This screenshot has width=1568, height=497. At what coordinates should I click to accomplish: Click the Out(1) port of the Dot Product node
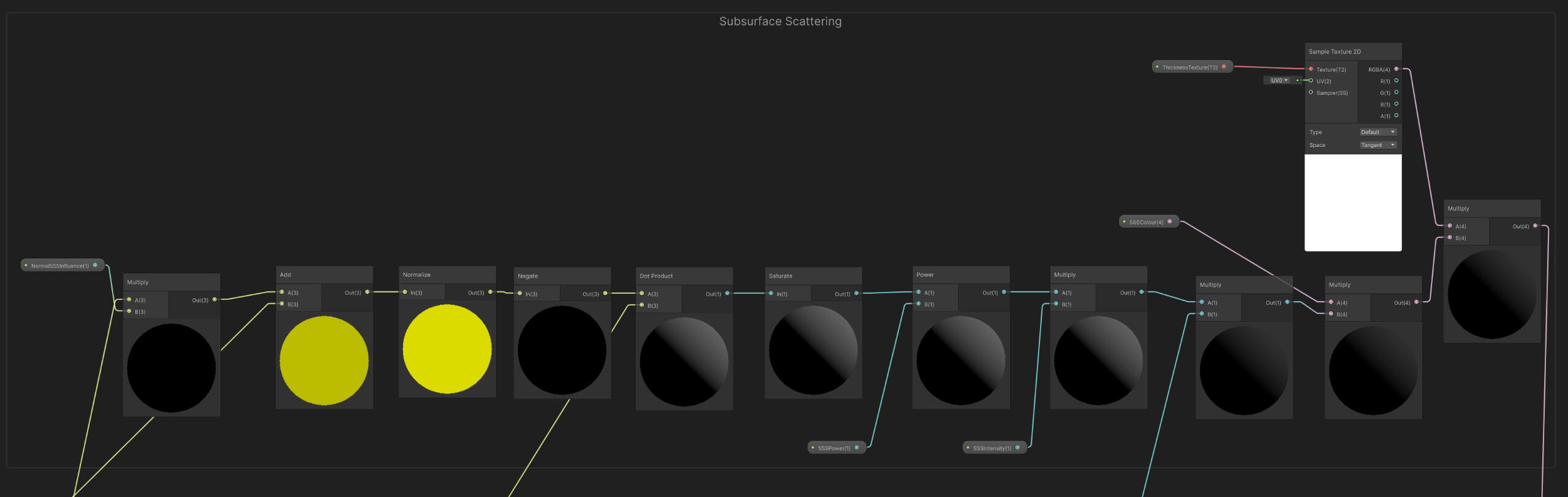tap(727, 293)
